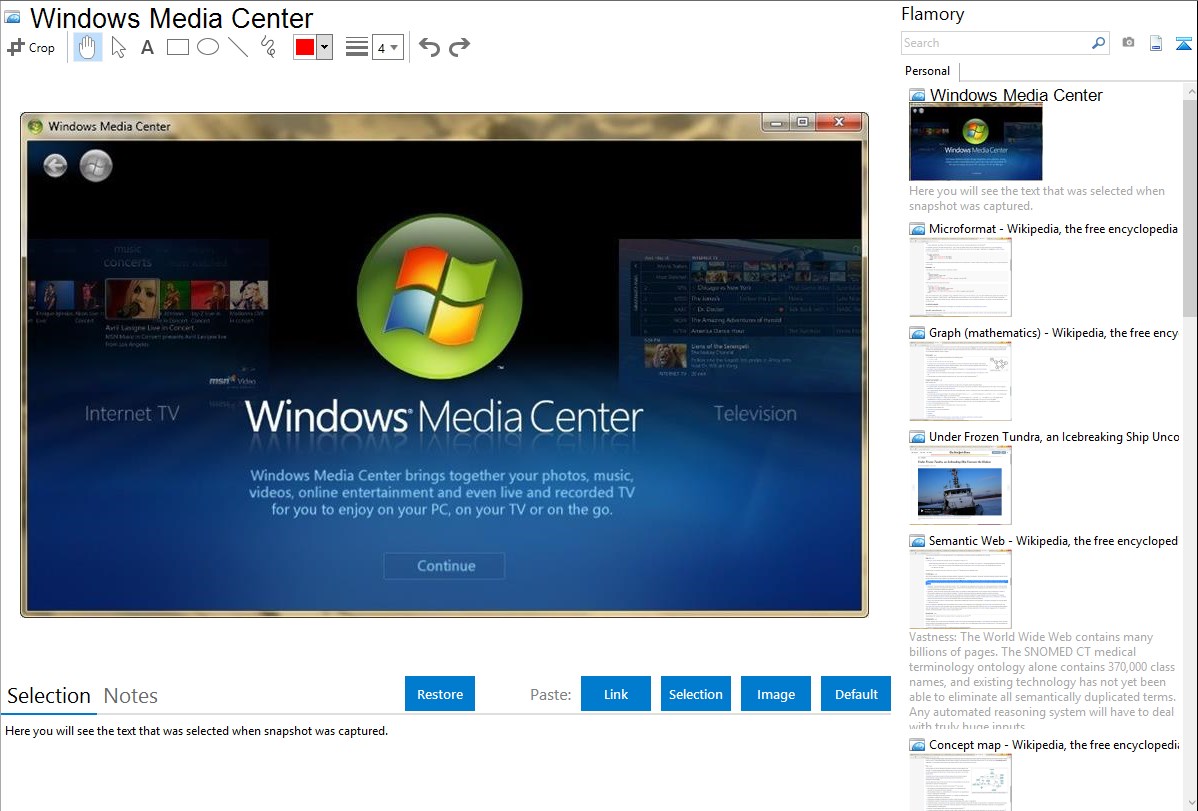Click the Media Center back arrow

tap(55, 165)
